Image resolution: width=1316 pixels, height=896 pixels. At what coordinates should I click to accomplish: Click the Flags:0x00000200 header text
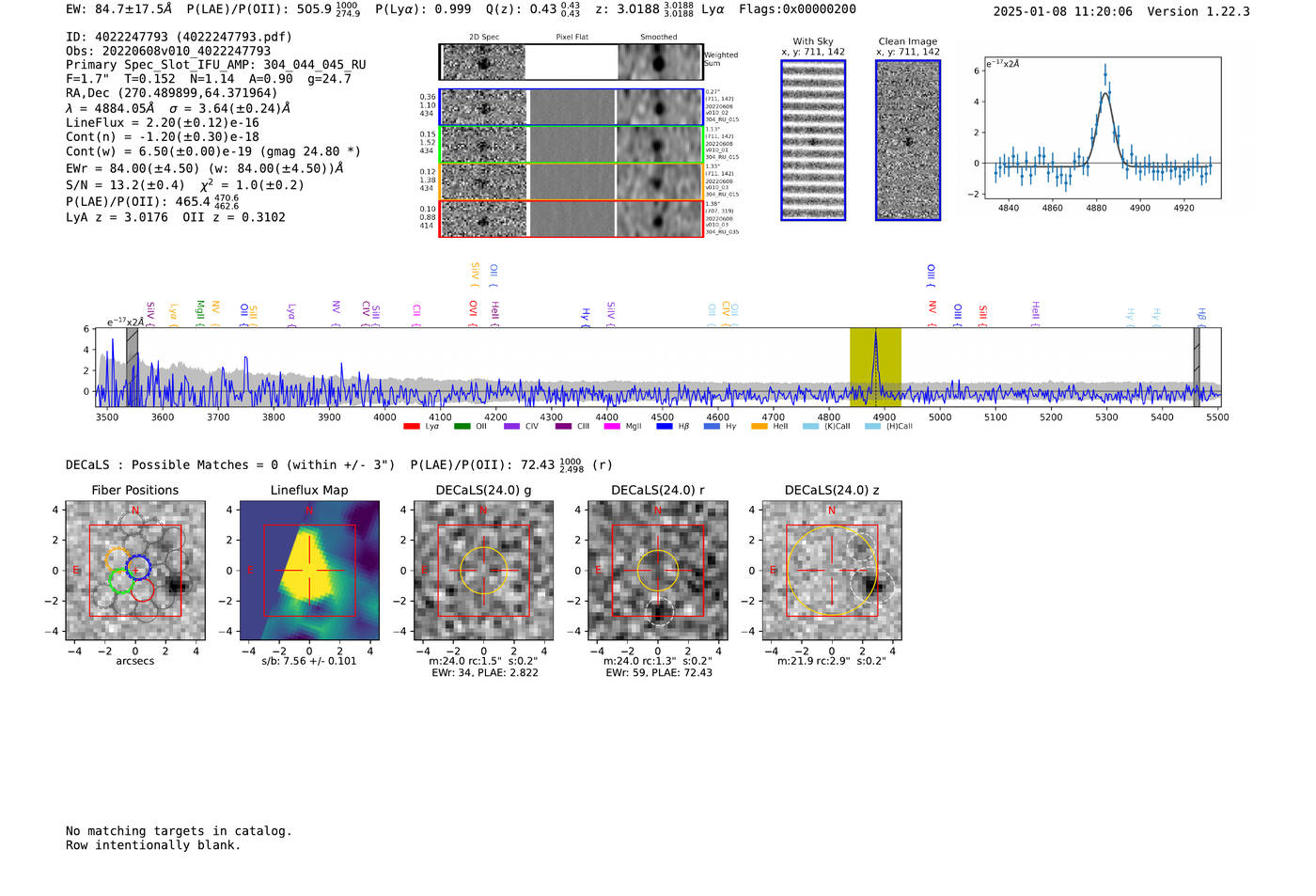point(797,9)
